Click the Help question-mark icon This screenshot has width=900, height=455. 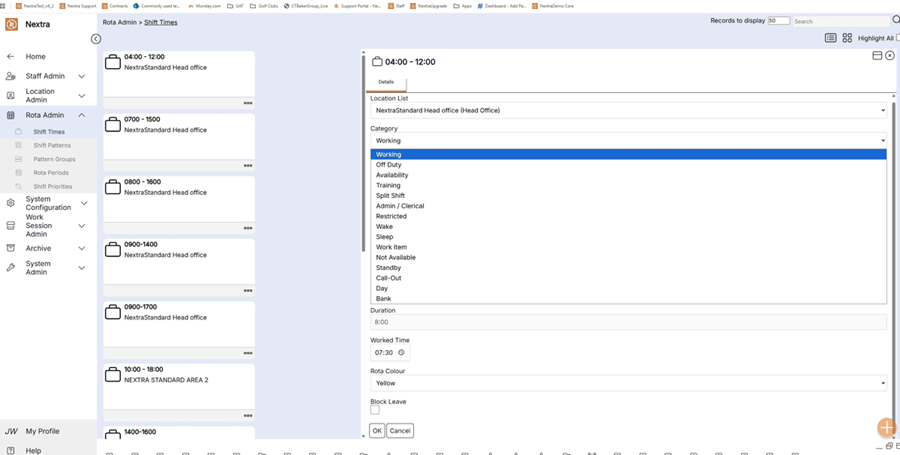click(10, 451)
